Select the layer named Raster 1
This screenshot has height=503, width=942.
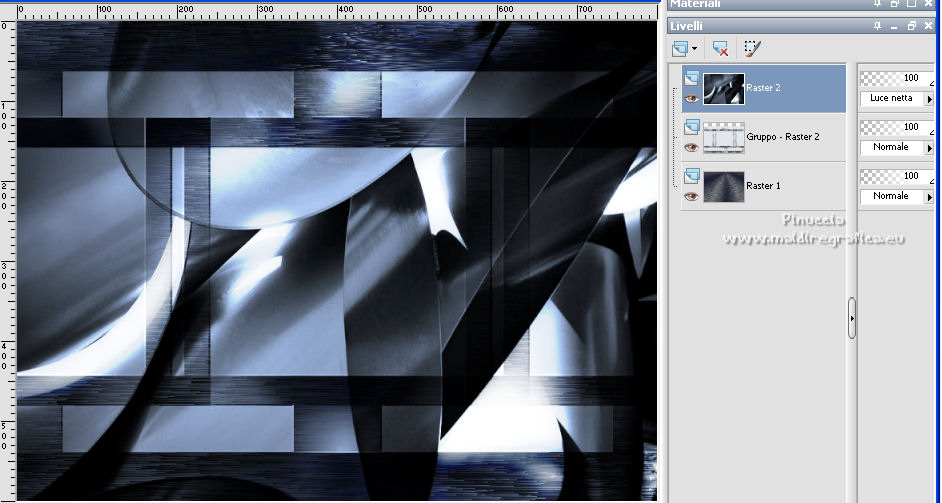pos(763,186)
